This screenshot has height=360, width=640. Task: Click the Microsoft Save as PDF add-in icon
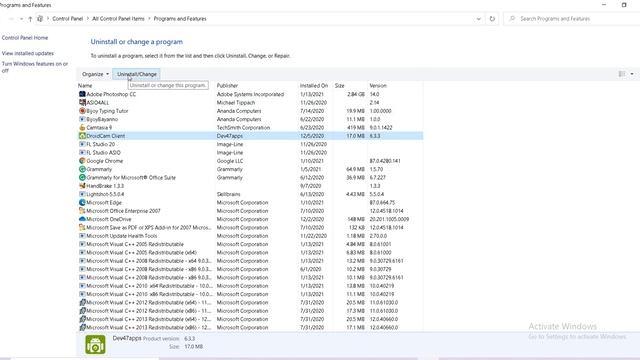(82, 228)
